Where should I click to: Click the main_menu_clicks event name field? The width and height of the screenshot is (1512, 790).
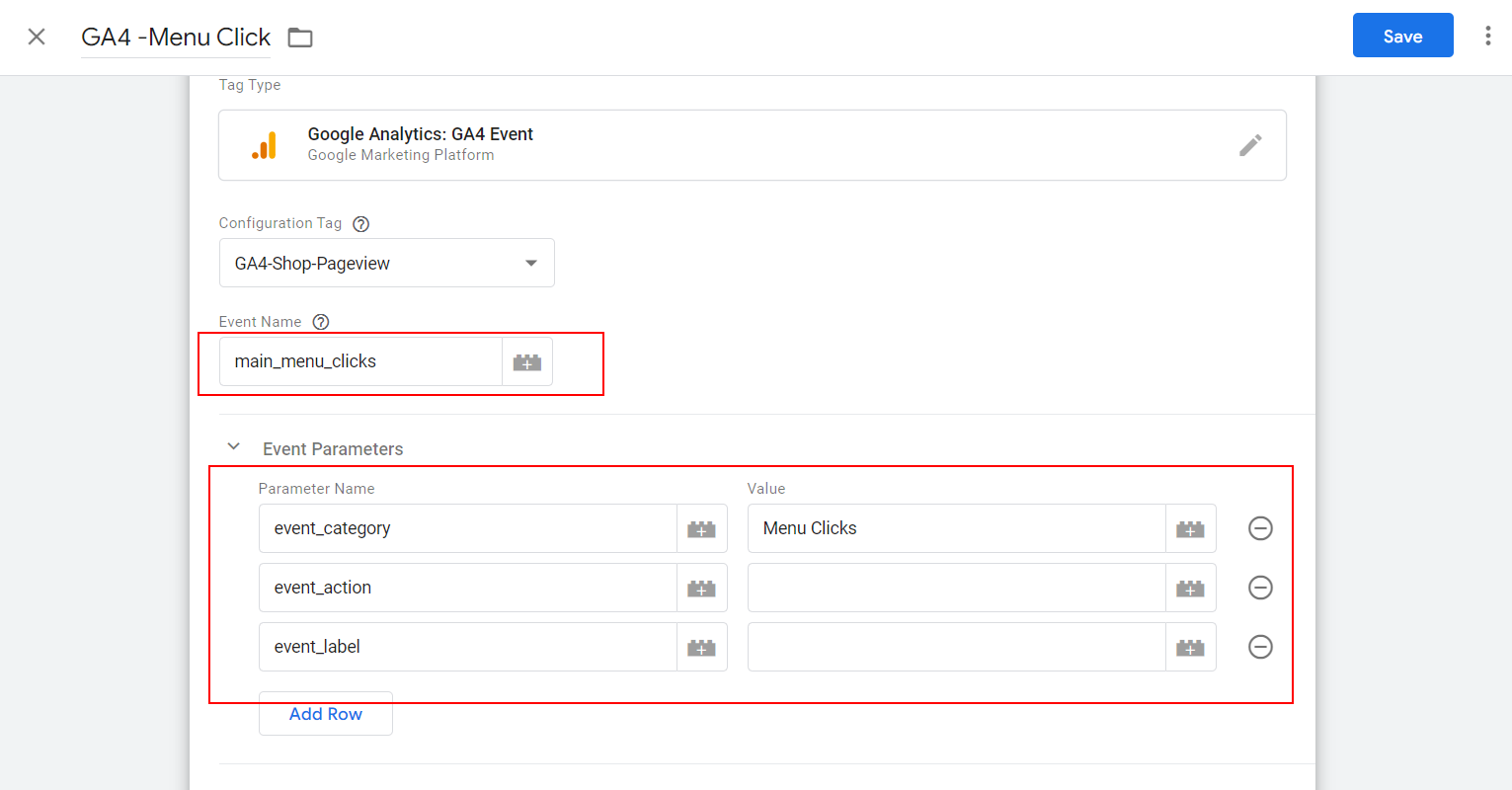[360, 362]
